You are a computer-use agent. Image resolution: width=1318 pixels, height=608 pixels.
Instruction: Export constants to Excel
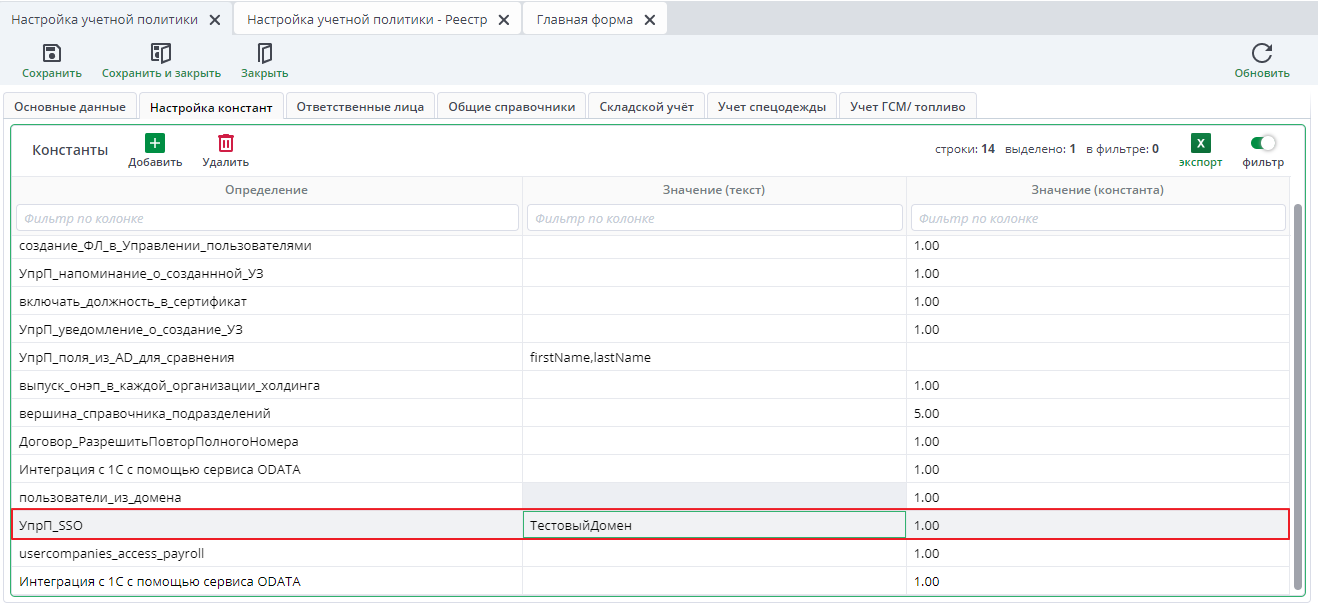(x=1200, y=143)
